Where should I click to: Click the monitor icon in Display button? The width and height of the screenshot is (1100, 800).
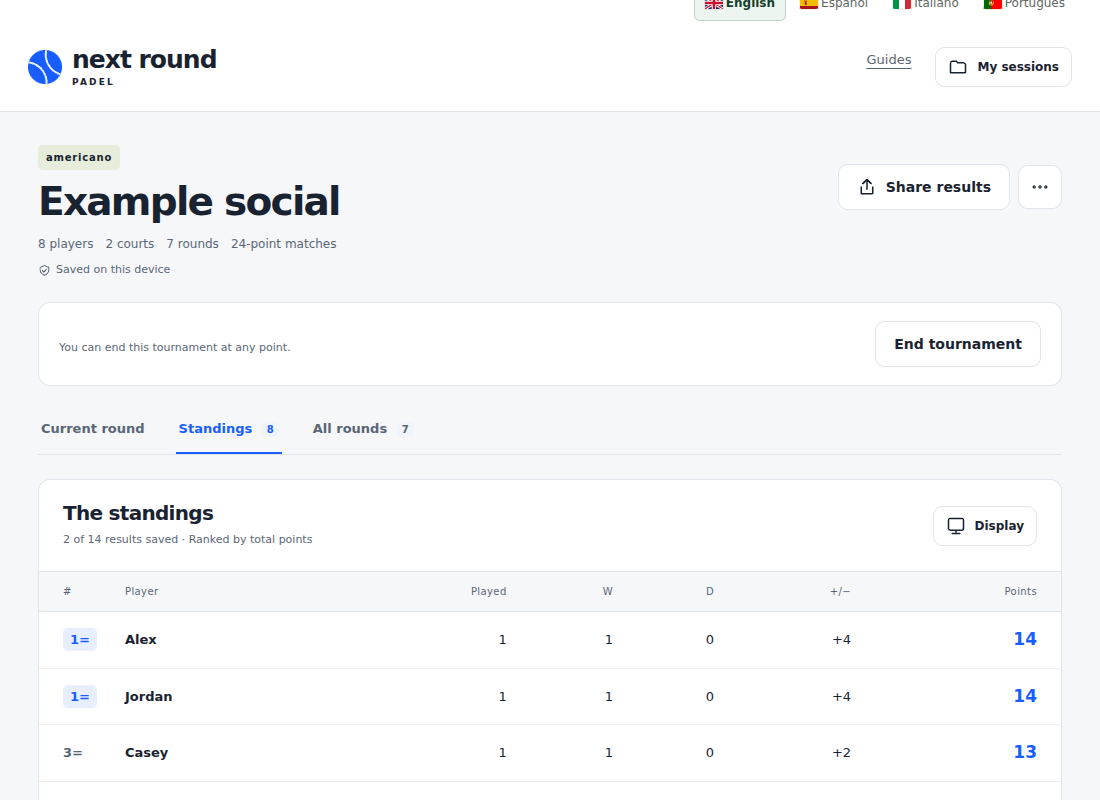click(955, 526)
